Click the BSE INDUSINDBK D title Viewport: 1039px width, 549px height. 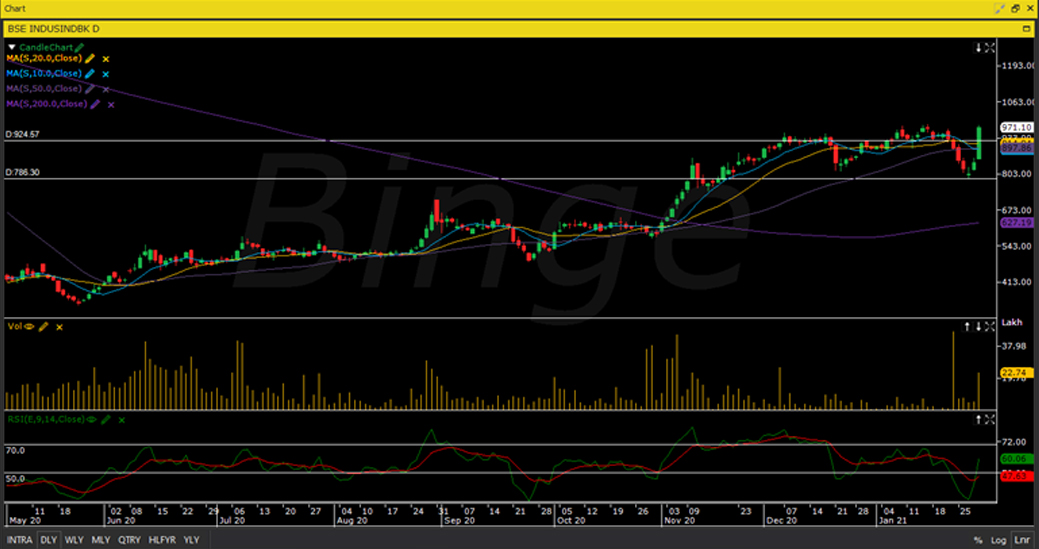point(54,29)
